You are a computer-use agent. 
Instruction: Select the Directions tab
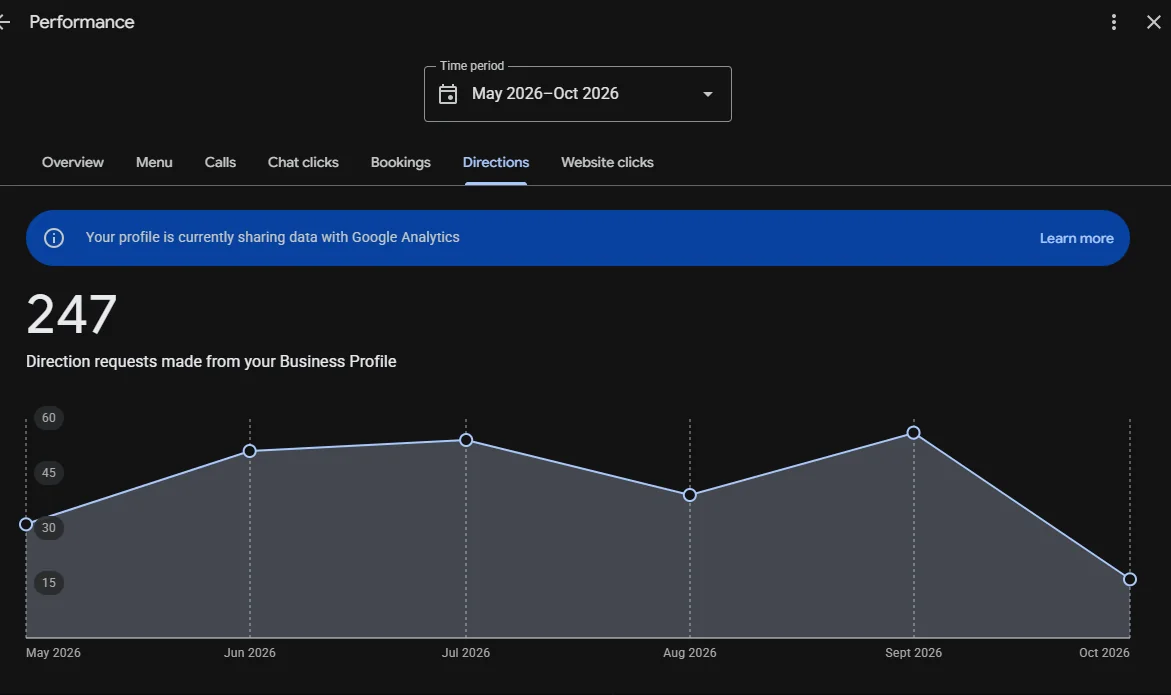point(496,162)
